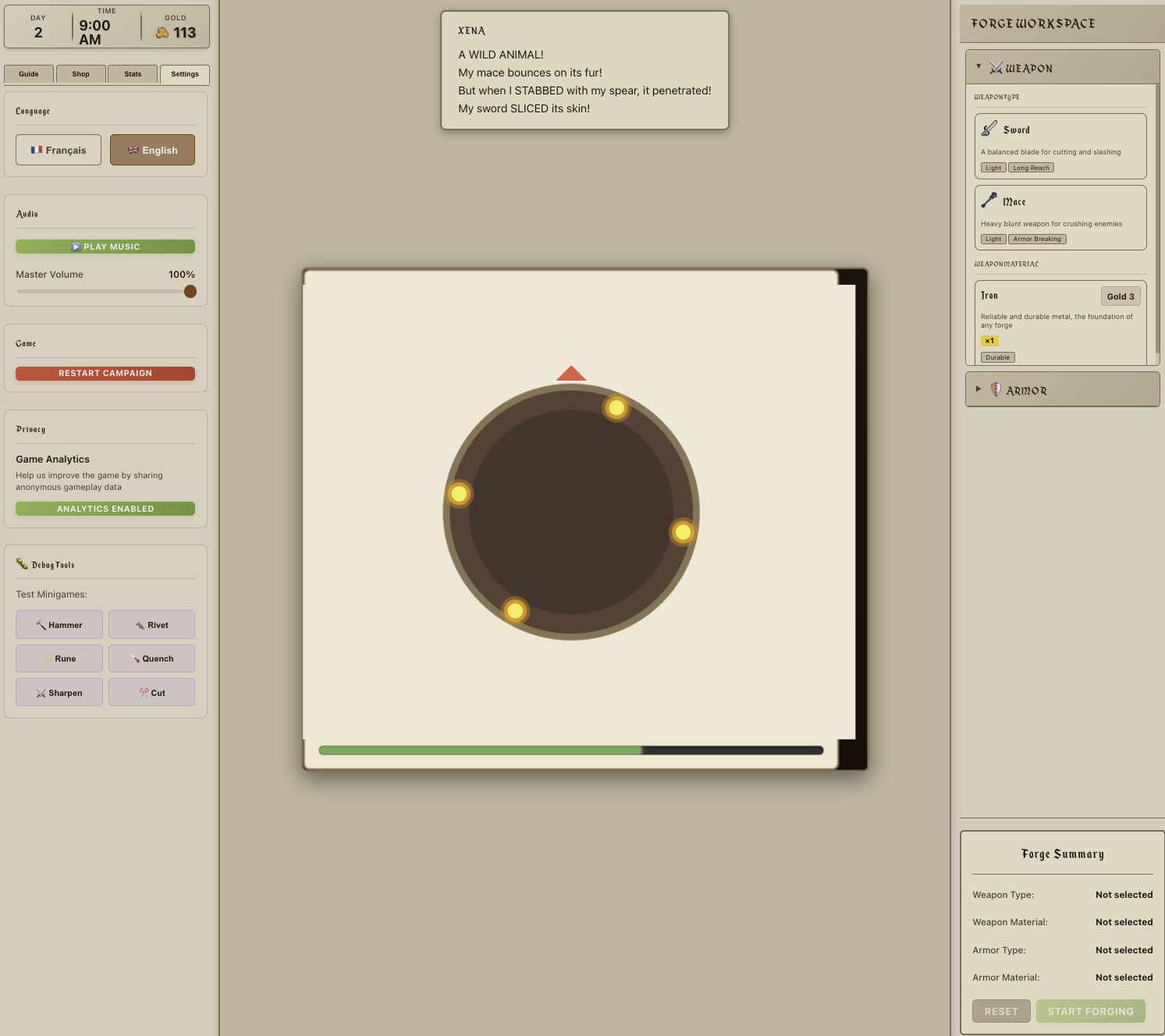1165x1036 pixels.
Task: Click the "Light" tag on the Mace card
Action: (x=993, y=239)
